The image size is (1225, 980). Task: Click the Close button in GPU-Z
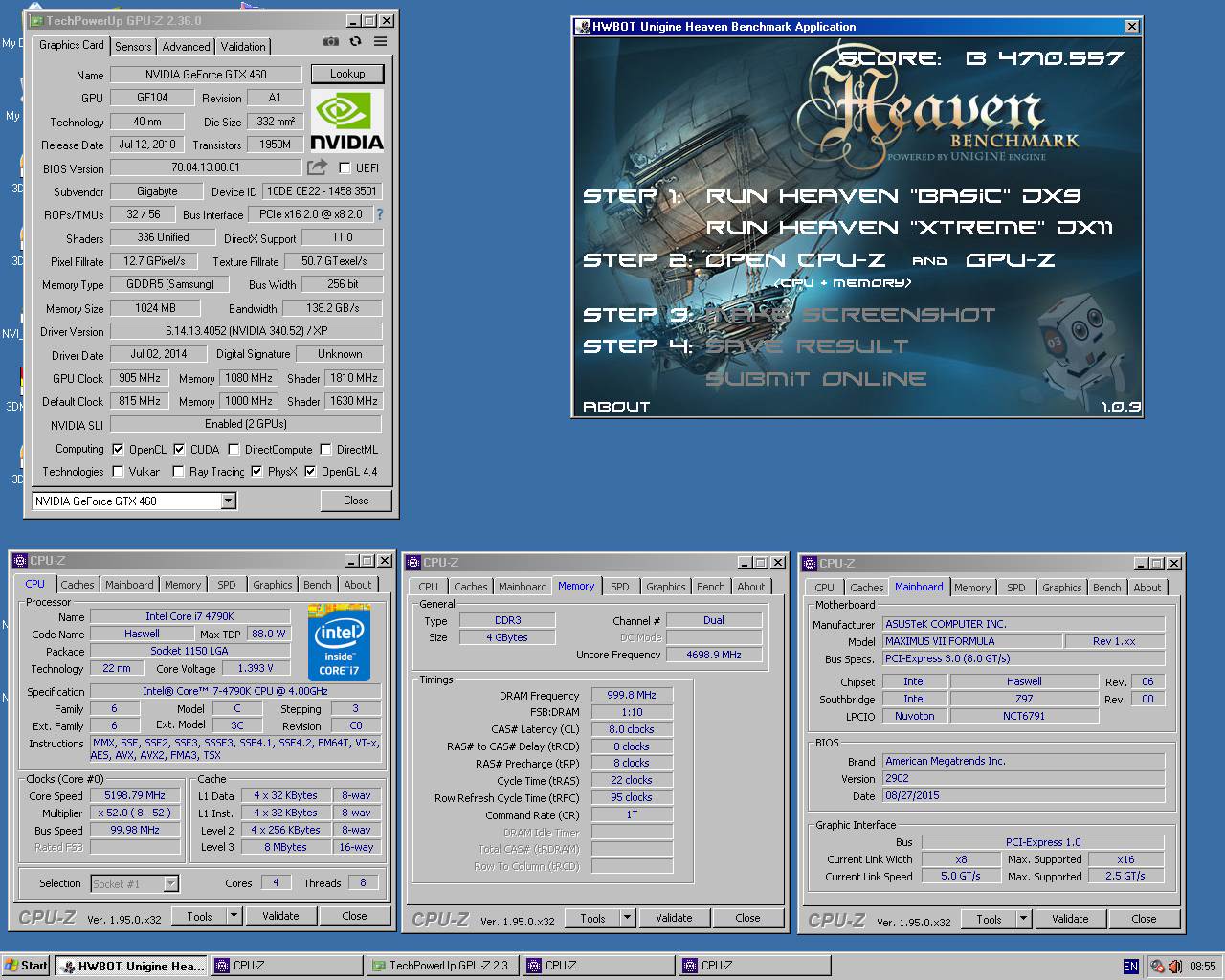point(356,501)
